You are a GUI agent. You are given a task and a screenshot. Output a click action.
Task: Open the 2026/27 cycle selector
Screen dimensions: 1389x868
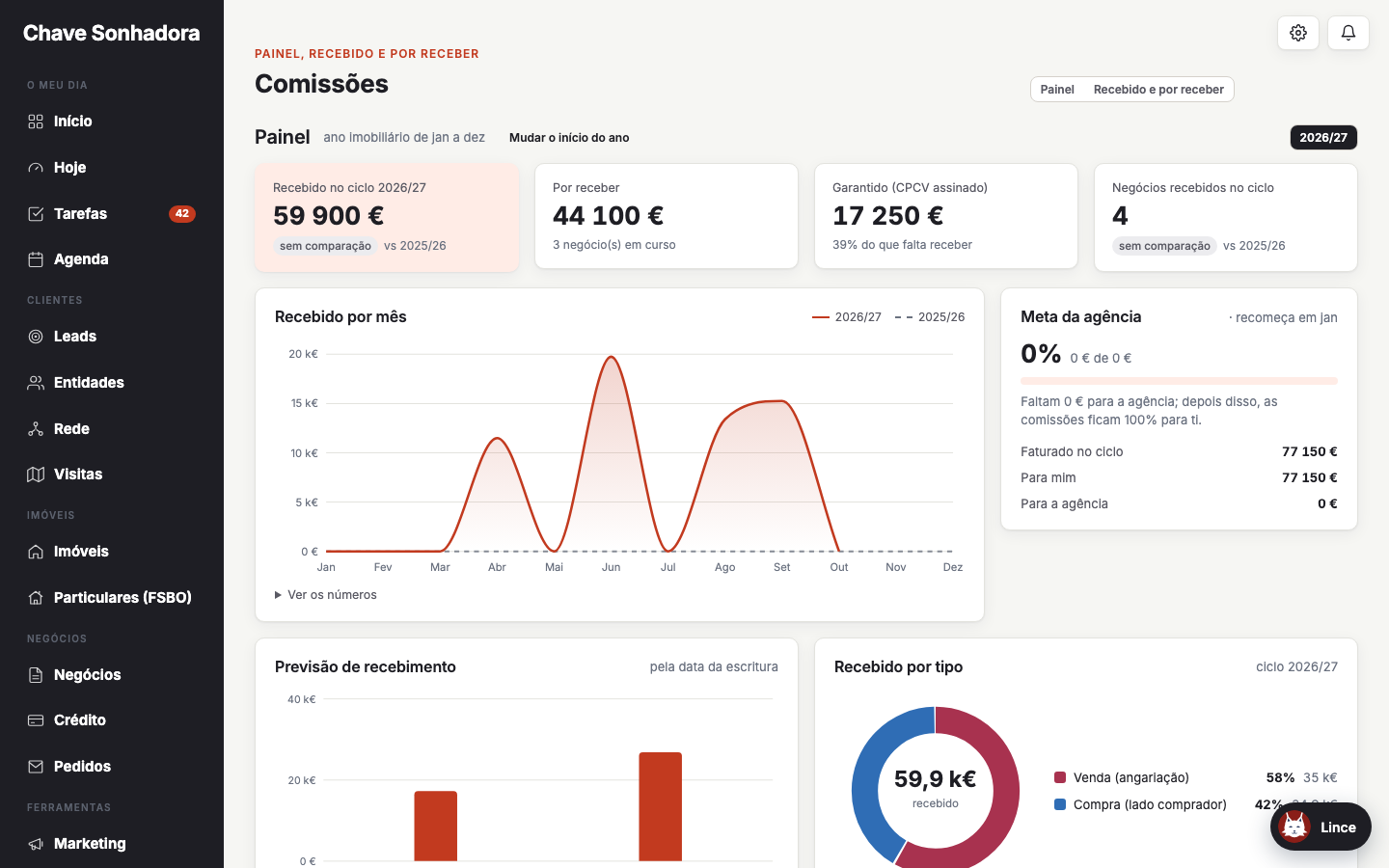point(1323,137)
